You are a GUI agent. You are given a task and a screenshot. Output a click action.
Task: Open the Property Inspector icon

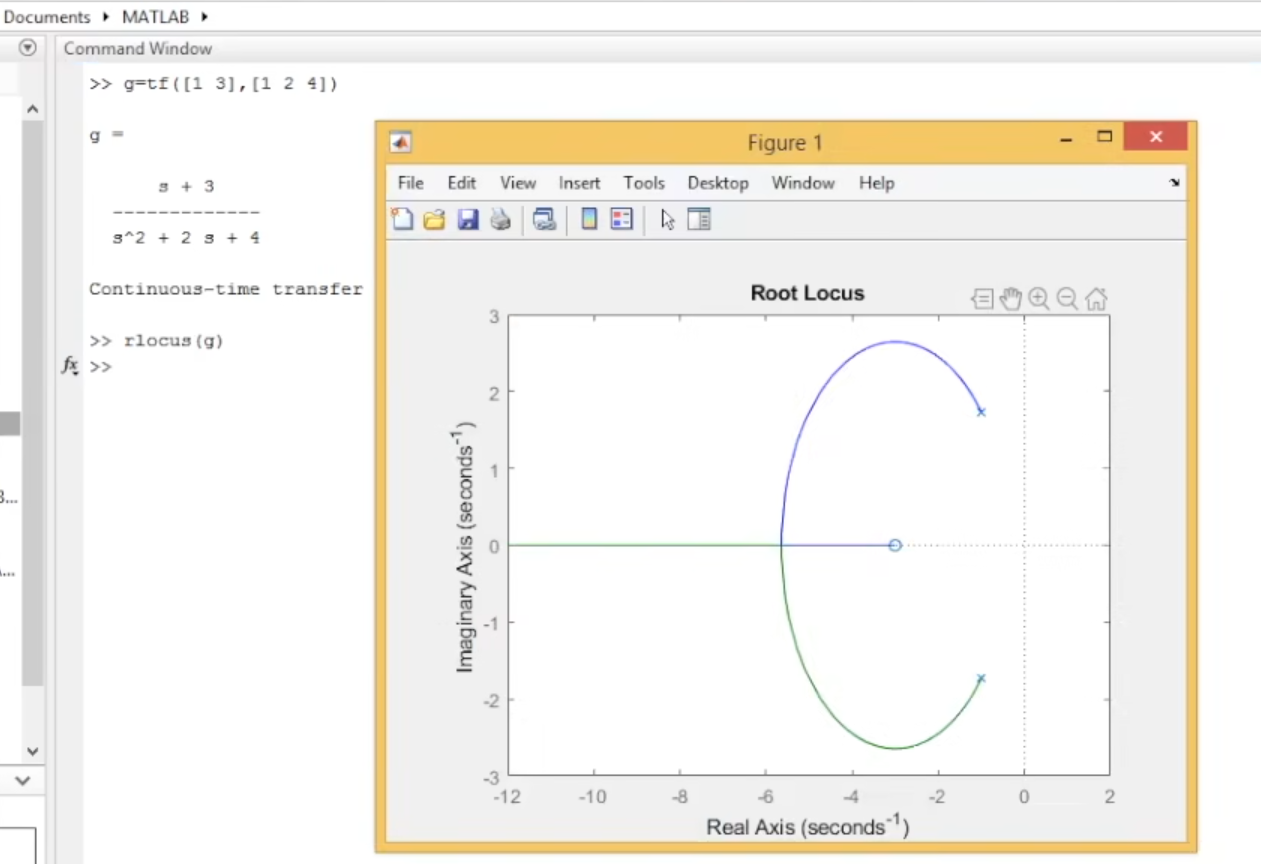(699, 219)
